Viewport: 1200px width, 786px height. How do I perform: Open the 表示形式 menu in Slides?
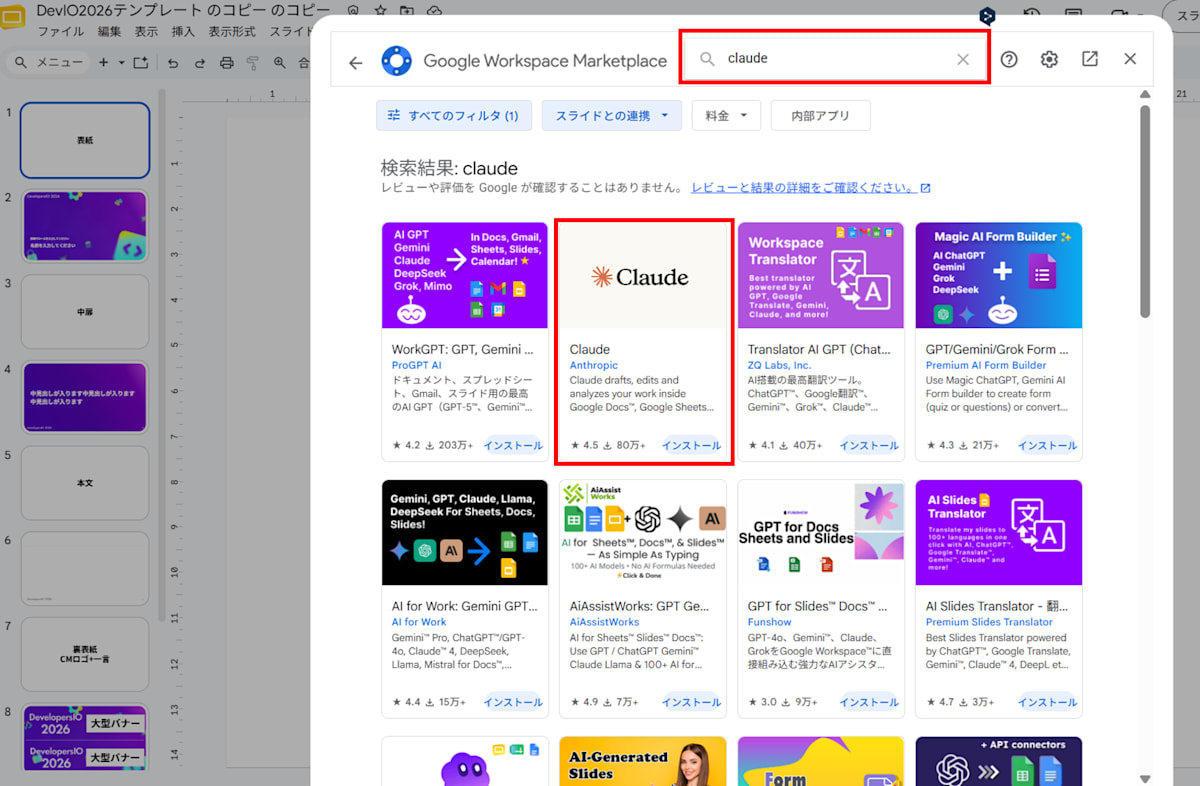click(232, 32)
